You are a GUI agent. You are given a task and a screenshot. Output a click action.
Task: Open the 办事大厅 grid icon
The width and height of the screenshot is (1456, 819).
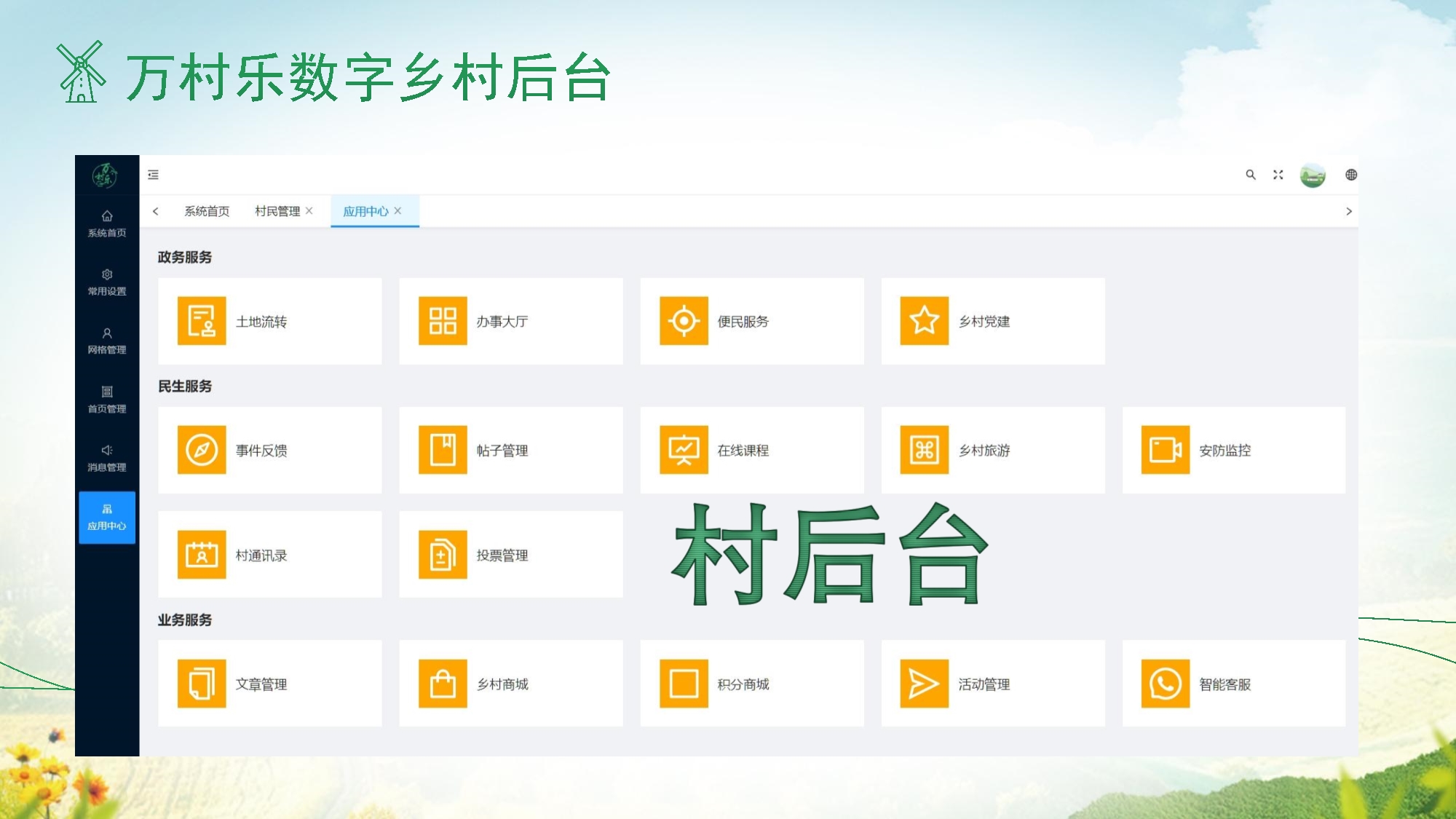[x=443, y=320]
